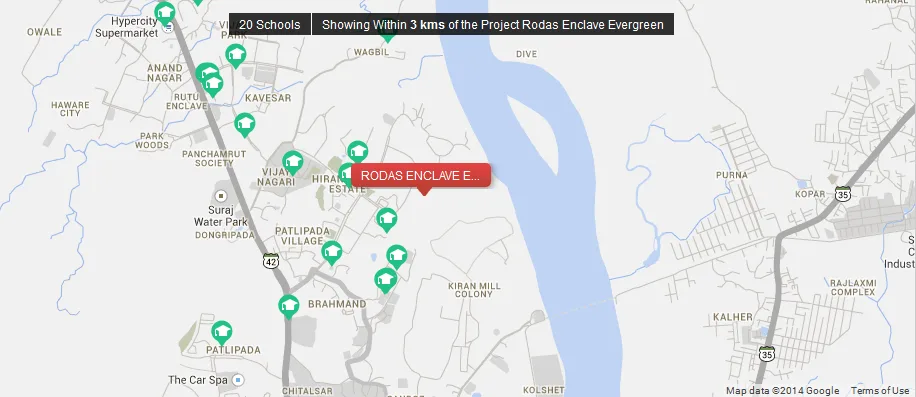Select school marker on highway near Brahmand

[289, 307]
